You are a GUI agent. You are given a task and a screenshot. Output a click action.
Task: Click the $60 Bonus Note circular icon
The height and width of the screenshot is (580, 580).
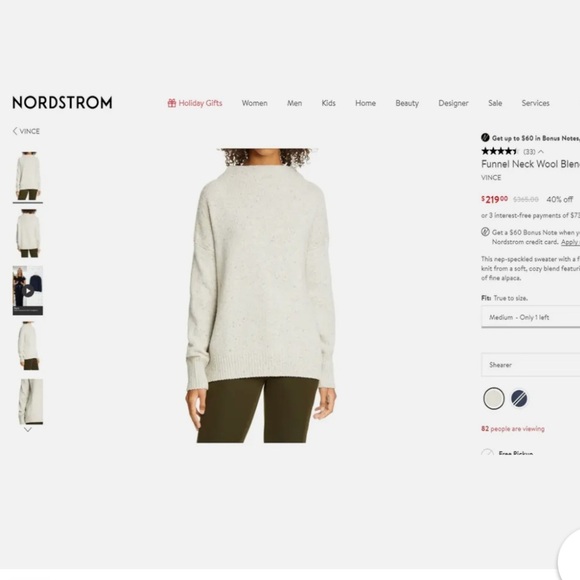point(485,232)
